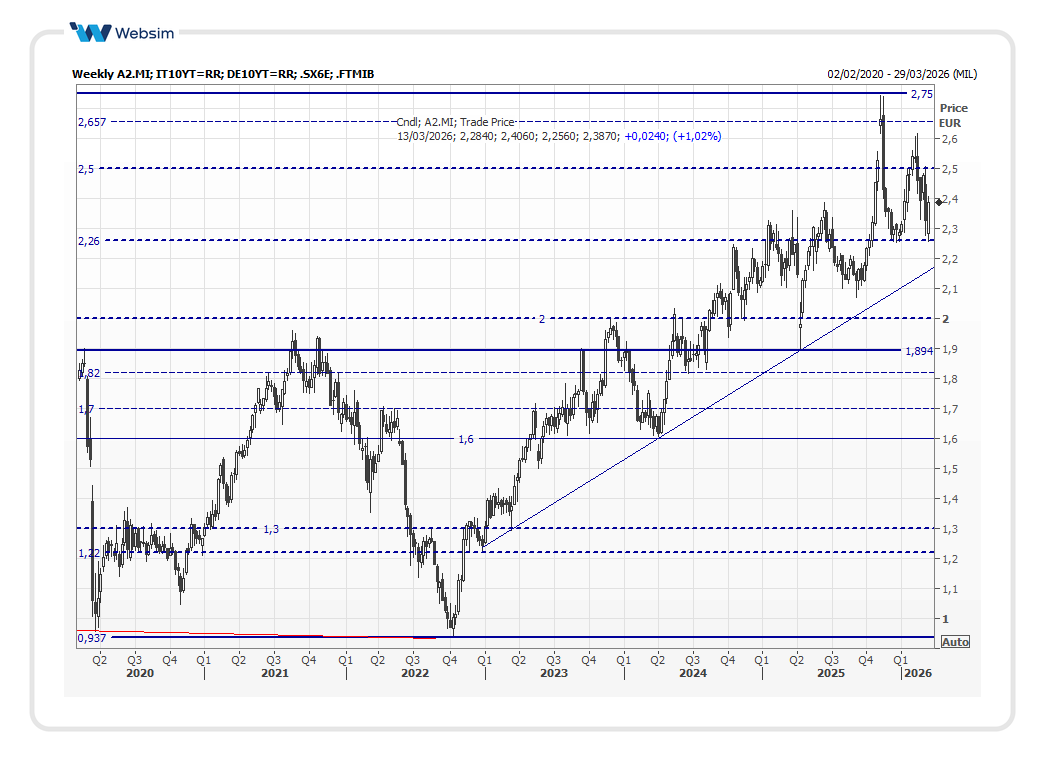The width and height of the screenshot is (1045, 761).
Task: Click the Websim logo icon
Action: (x=92, y=33)
